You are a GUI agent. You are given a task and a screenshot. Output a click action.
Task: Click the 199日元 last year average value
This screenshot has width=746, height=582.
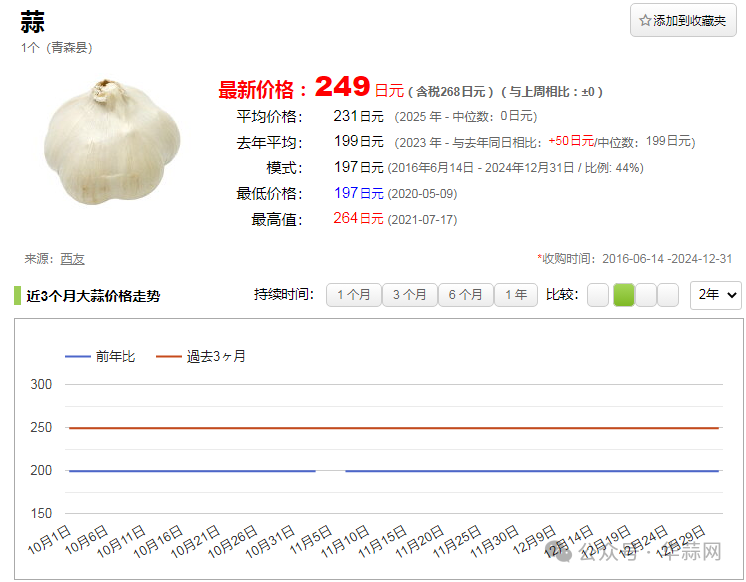(358, 141)
